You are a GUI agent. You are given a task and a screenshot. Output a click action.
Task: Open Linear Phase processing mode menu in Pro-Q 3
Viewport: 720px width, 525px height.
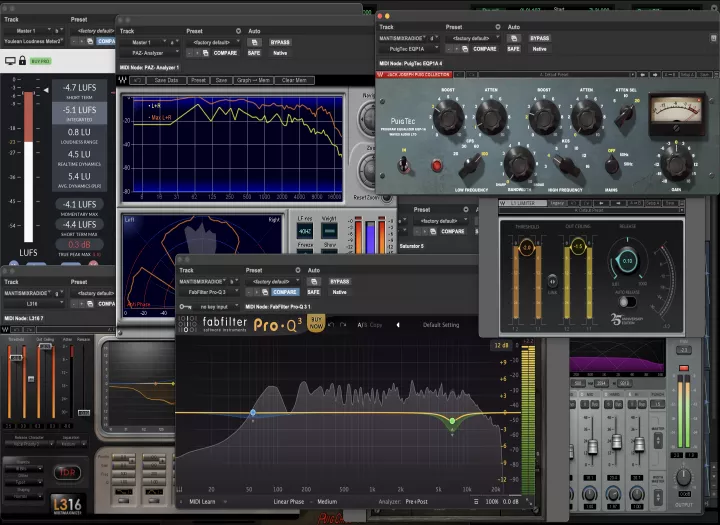(288, 502)
